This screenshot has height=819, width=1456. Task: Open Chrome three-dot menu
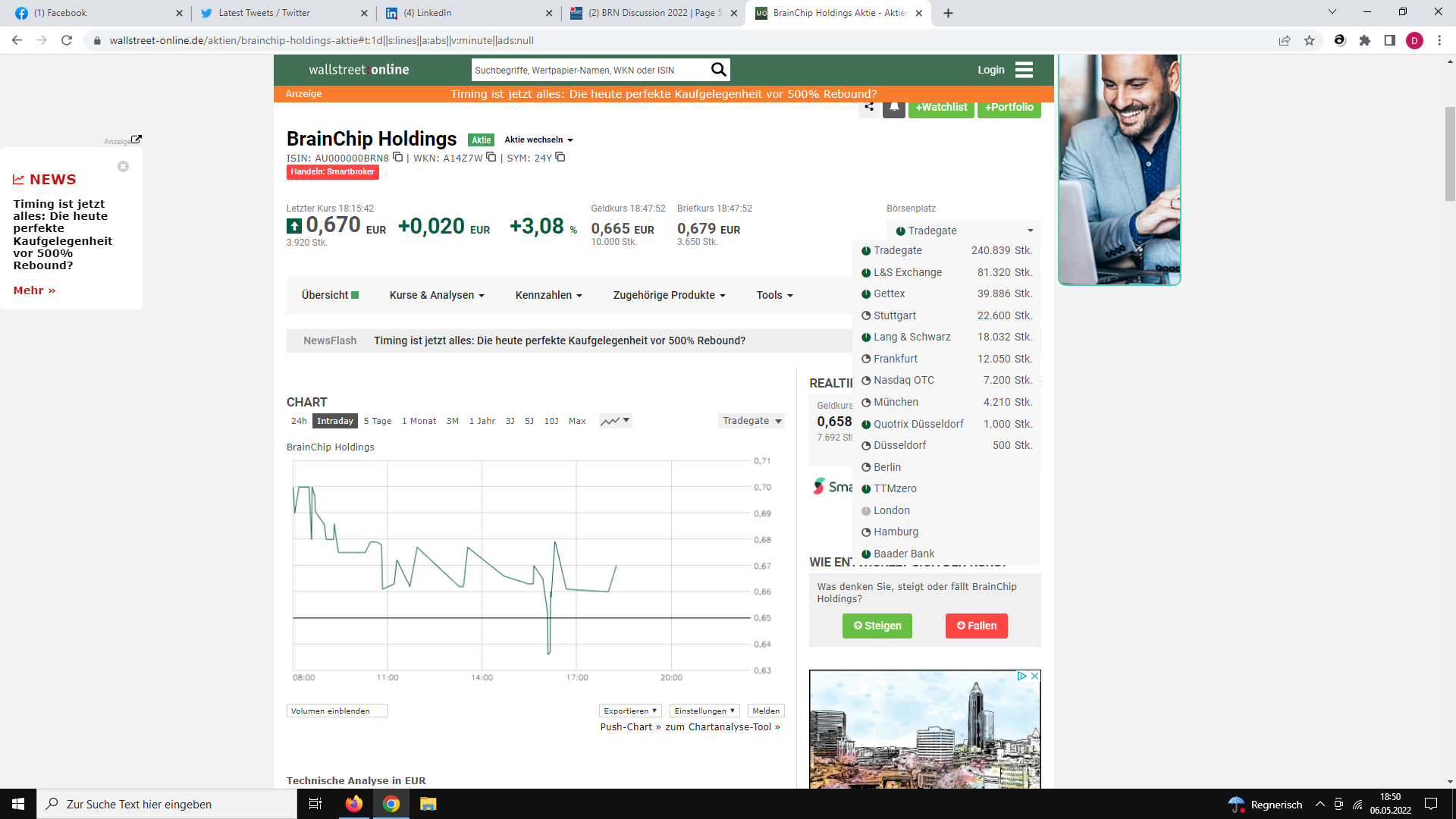(x=1439, y=40)
